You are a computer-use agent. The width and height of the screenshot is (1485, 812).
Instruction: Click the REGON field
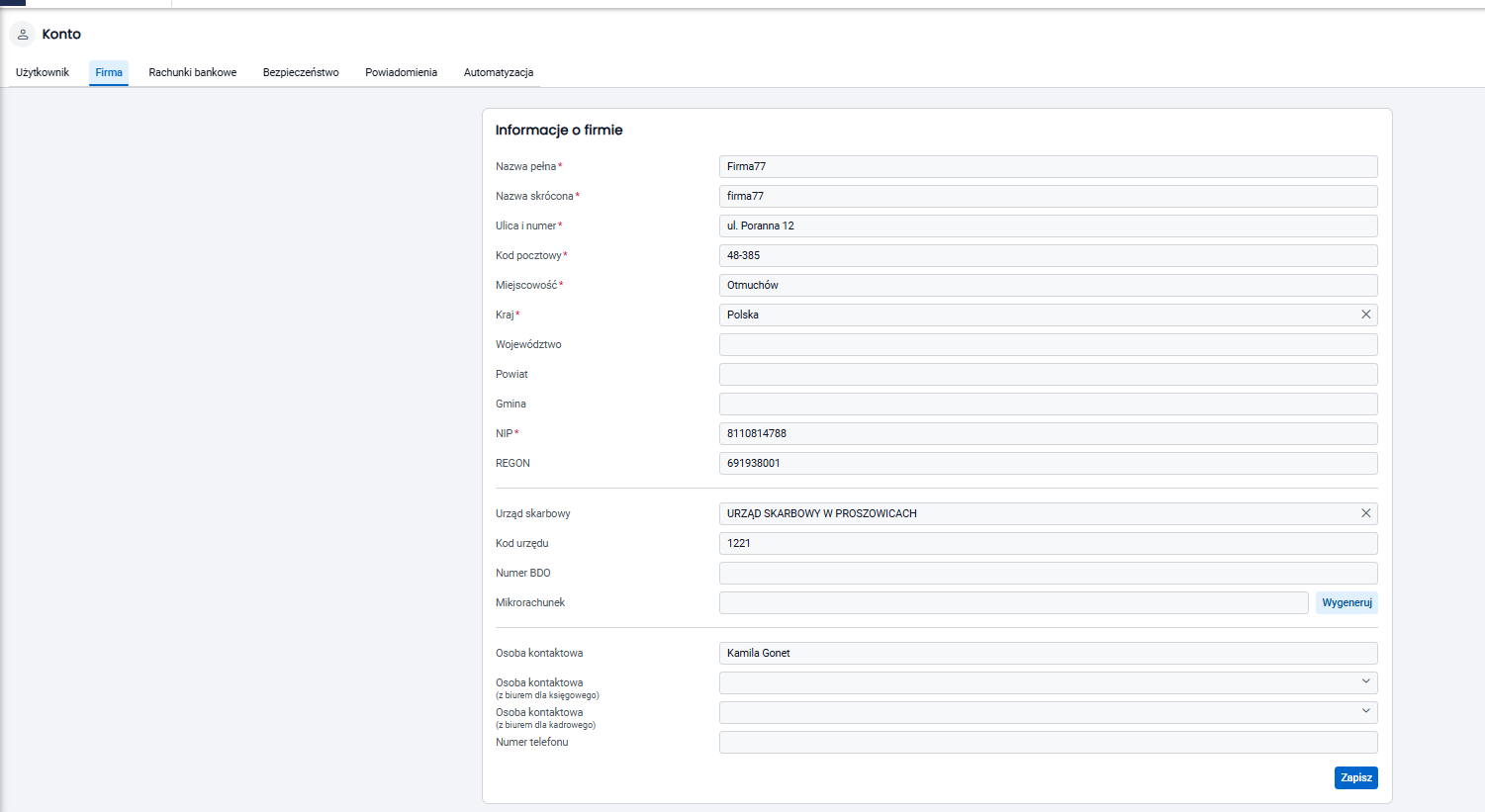coord(1049,463)
